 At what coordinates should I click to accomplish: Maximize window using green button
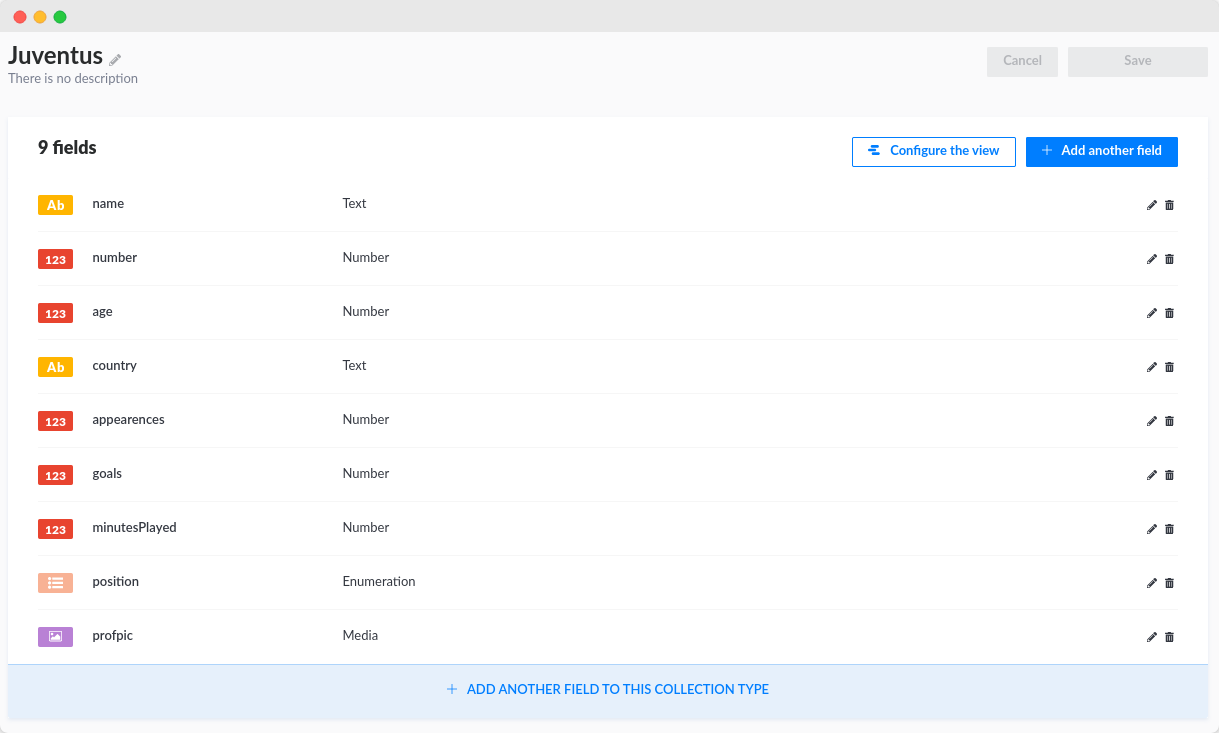coord(60,17)
